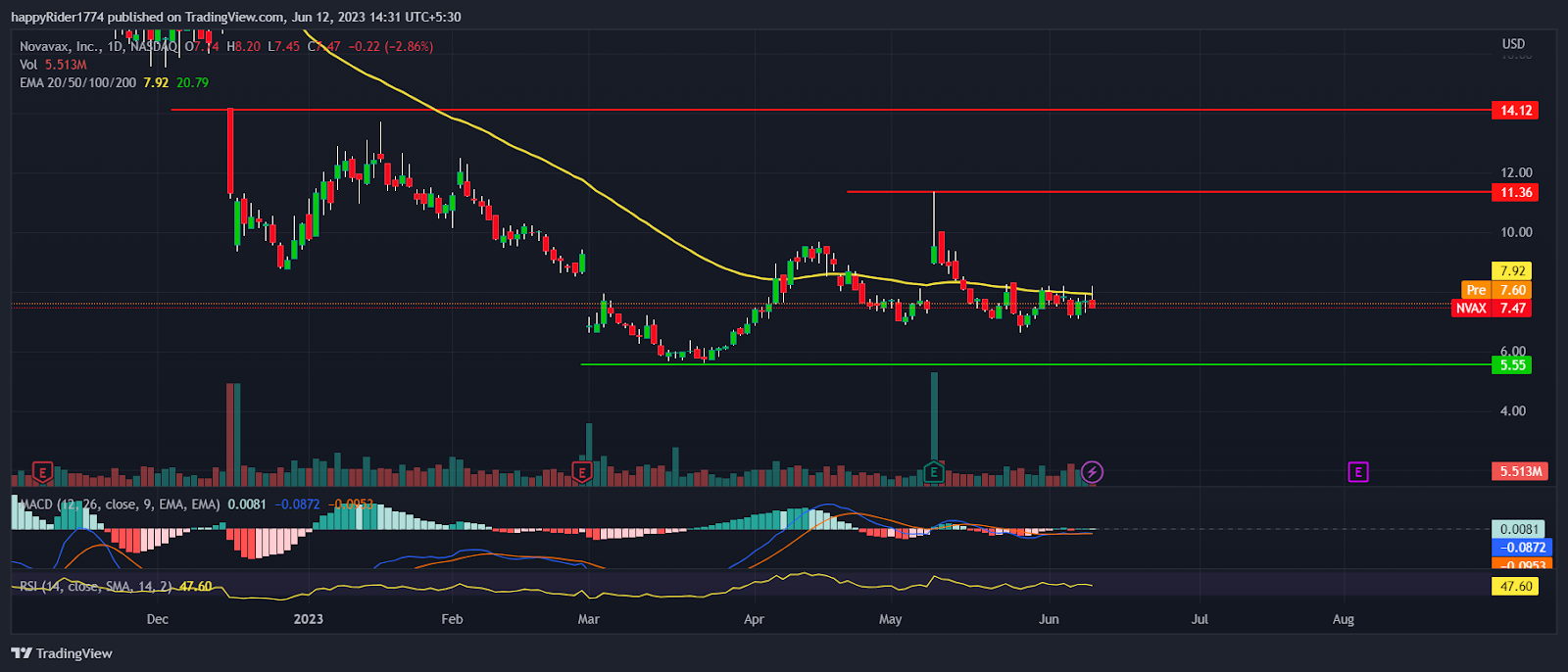
Task: Select the 14.12 resistance price label
Action: click(1514, 111)
